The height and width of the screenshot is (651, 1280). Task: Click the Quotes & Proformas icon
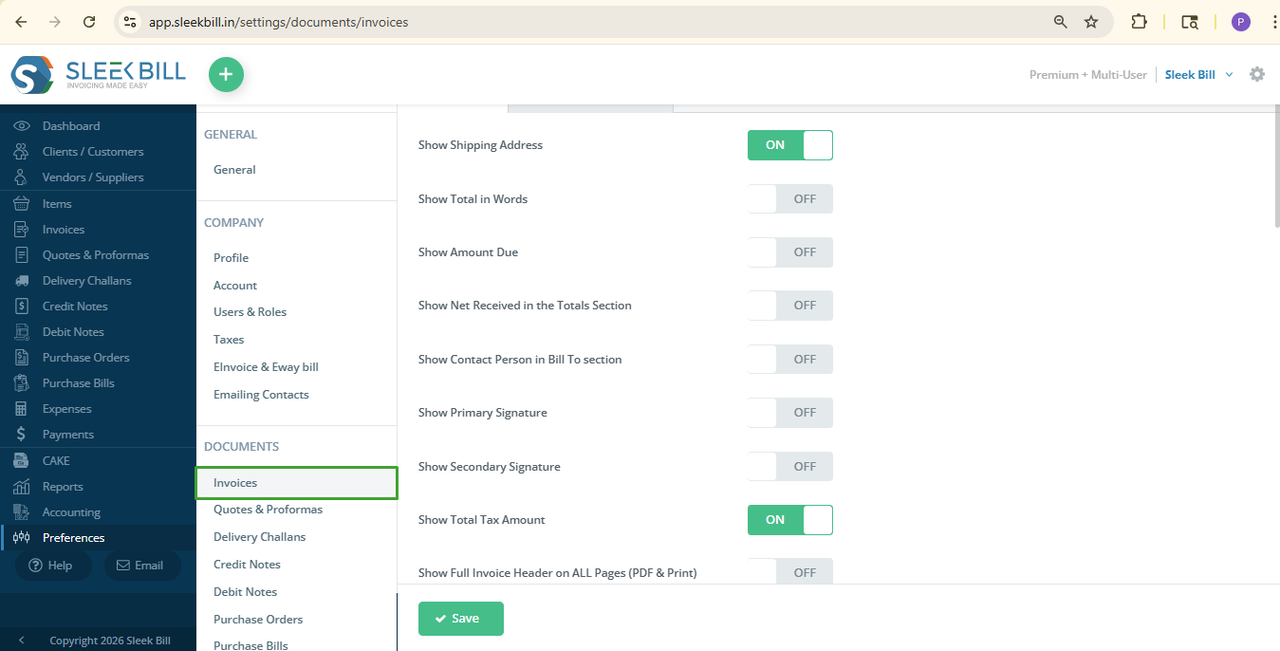[x=21, y=255]
